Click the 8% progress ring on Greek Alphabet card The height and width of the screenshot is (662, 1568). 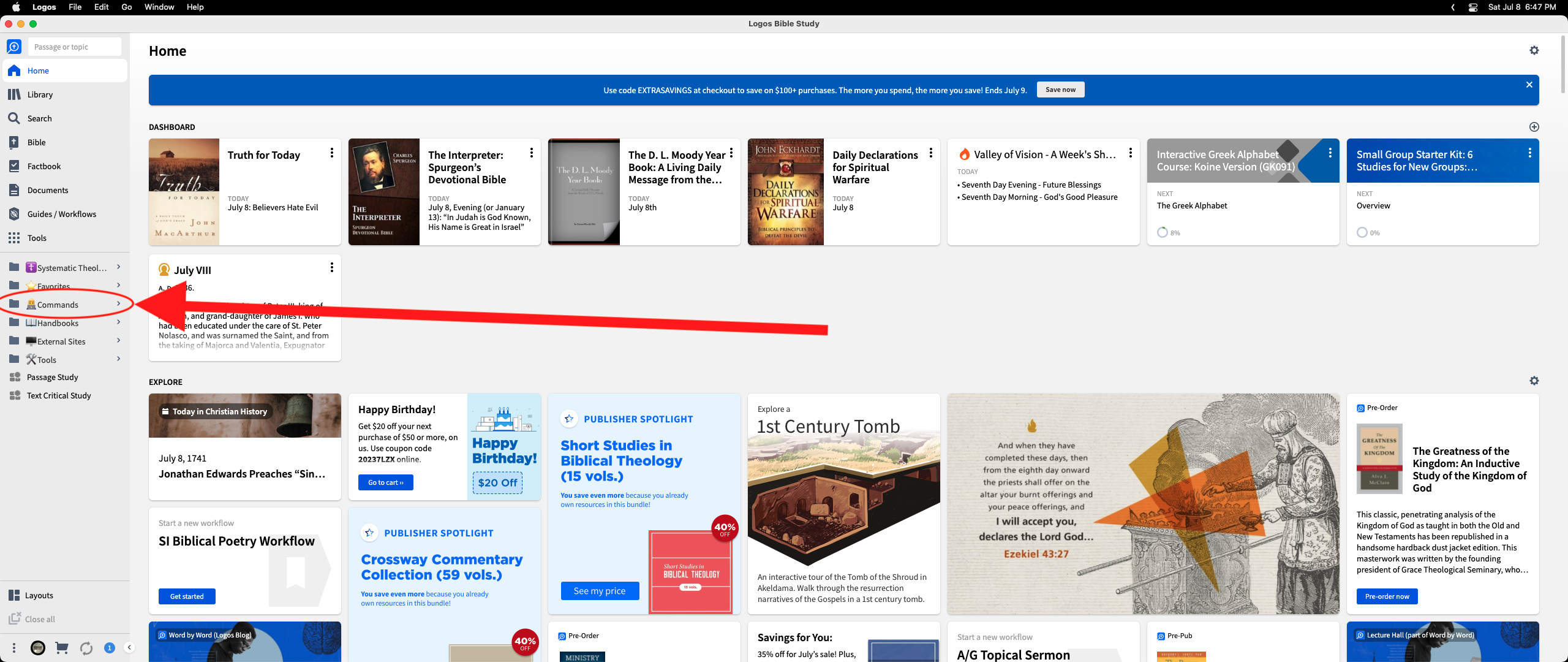coord(1163,232)
